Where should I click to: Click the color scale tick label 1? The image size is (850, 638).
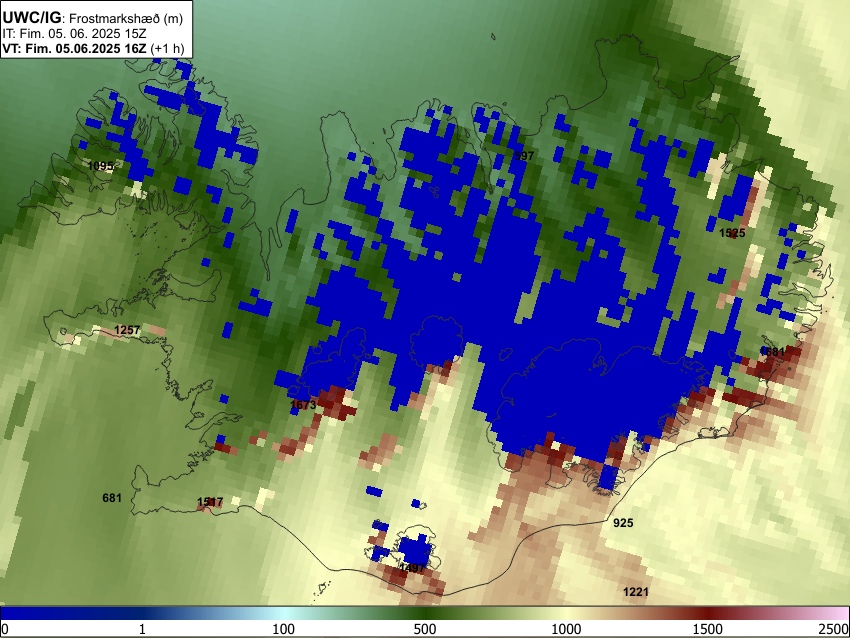click(142, 629)
